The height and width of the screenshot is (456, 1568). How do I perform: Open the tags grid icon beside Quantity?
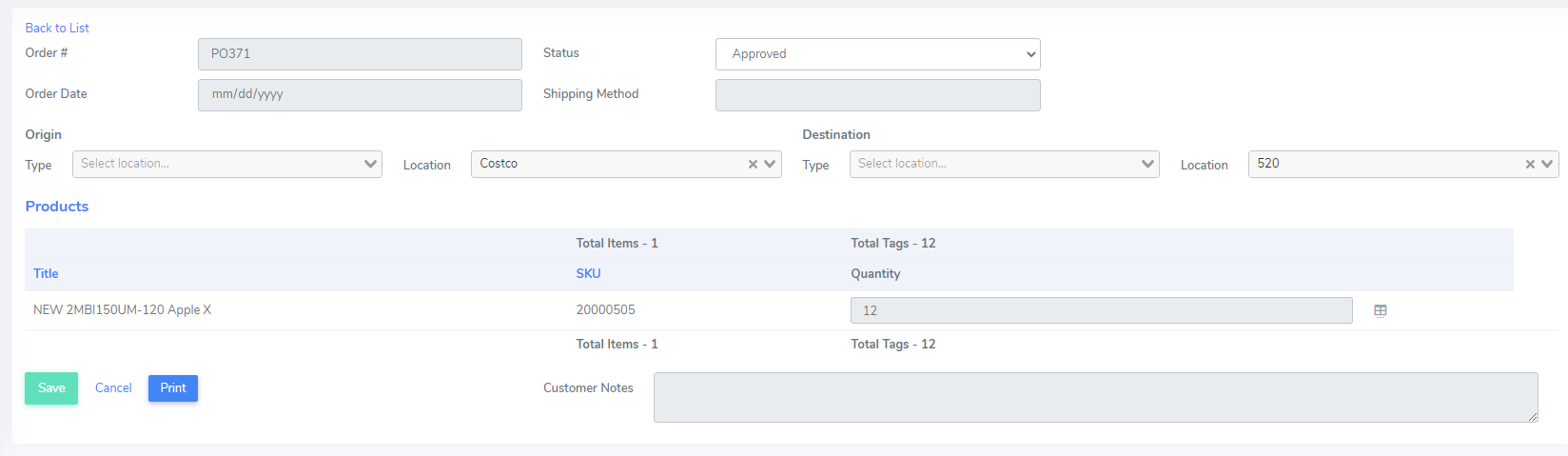[1381, 310]
